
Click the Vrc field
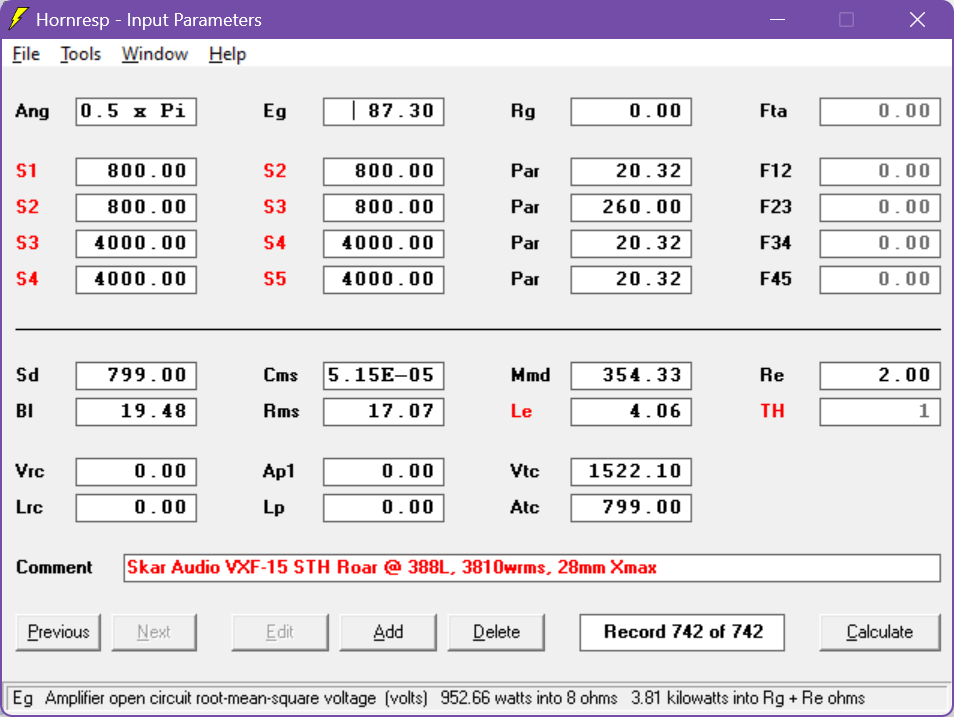[136, 472]
